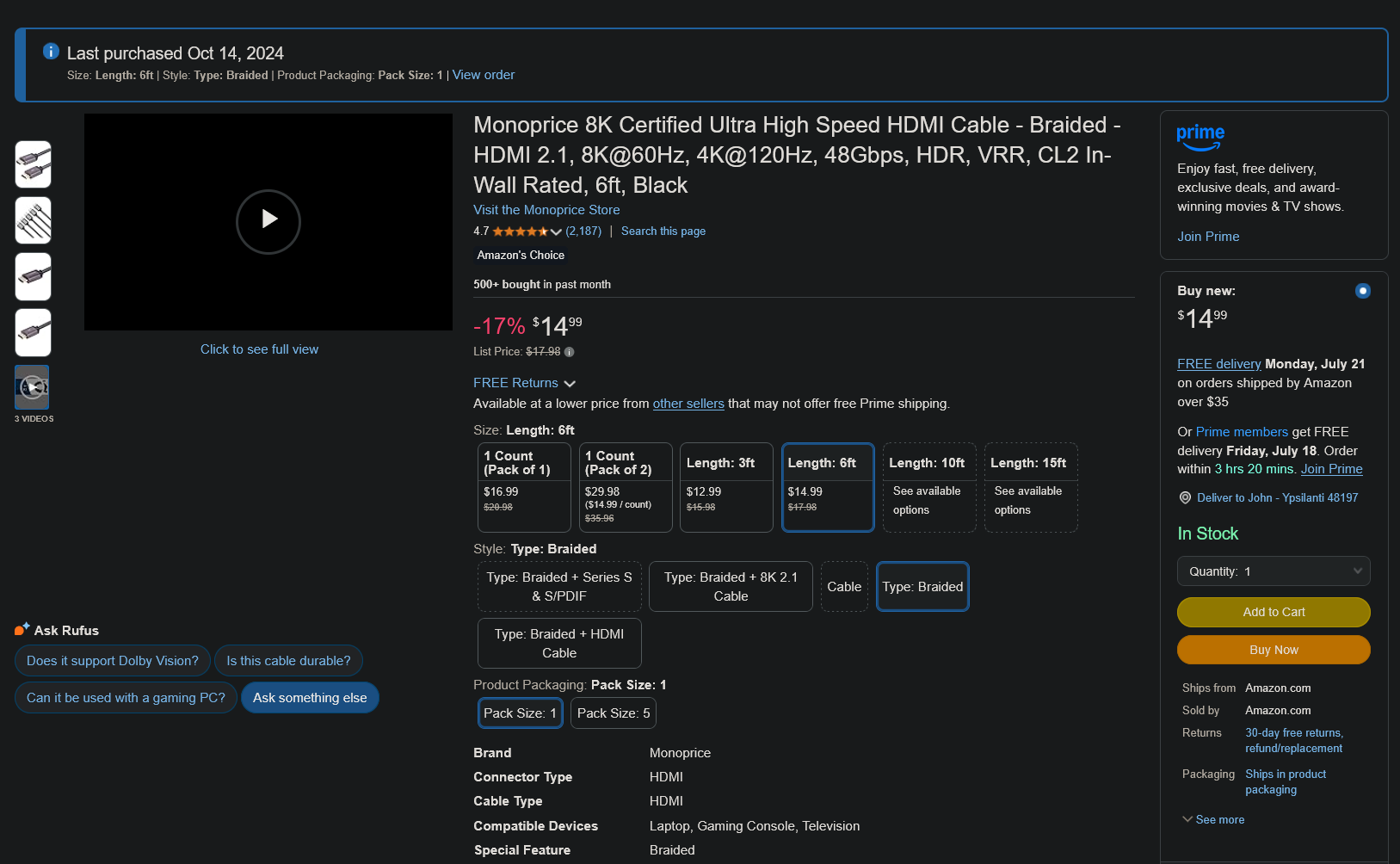Select Braided + HDMI Cable style
The width and height of the screenshot is (1400, 864).
(x=559, y=644)
